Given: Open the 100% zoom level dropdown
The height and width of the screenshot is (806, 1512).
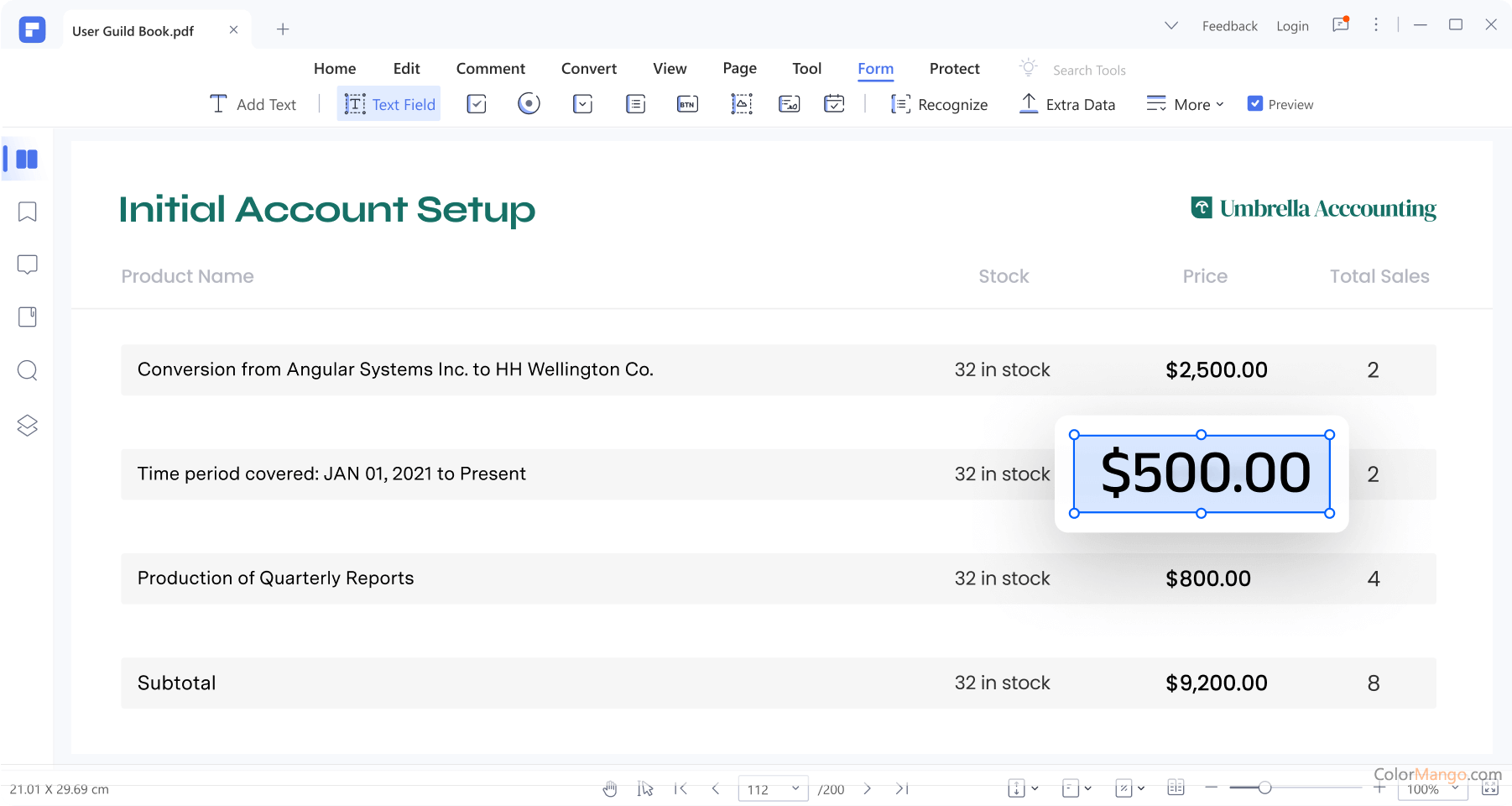Looking at the screenshot, I should (1455, 789).
